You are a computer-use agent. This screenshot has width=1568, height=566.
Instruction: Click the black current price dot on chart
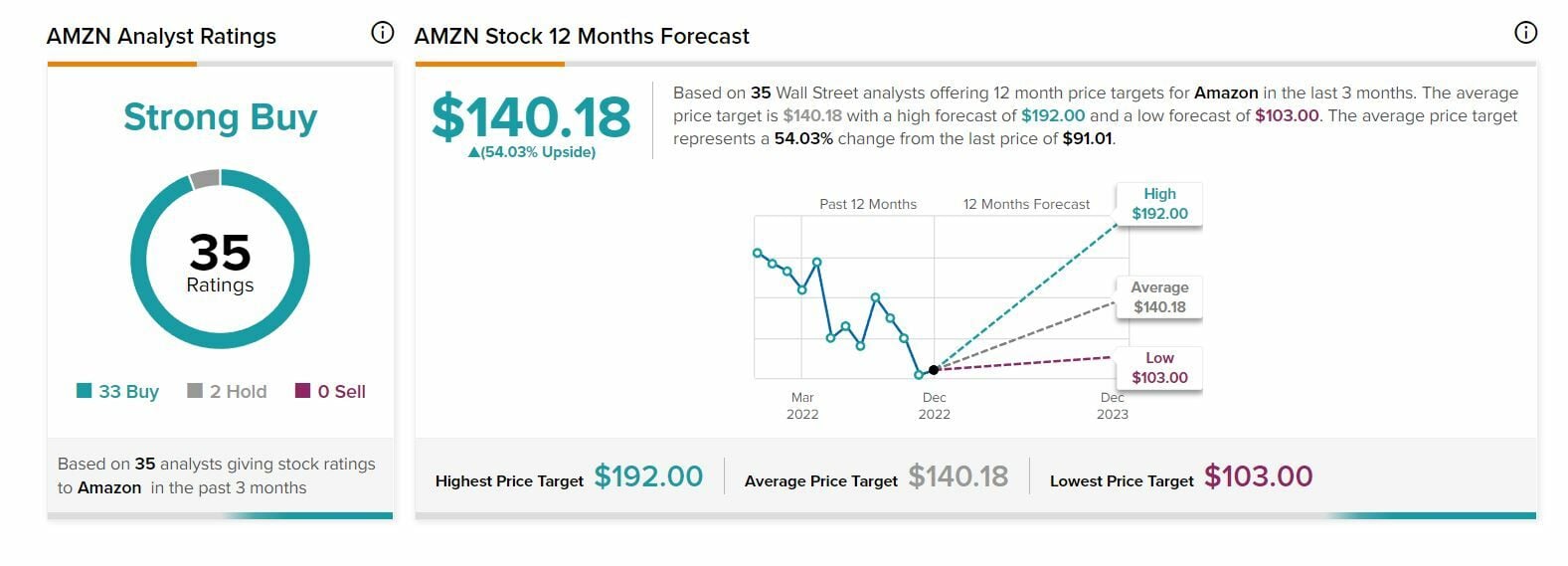click(x=934, y=370)
